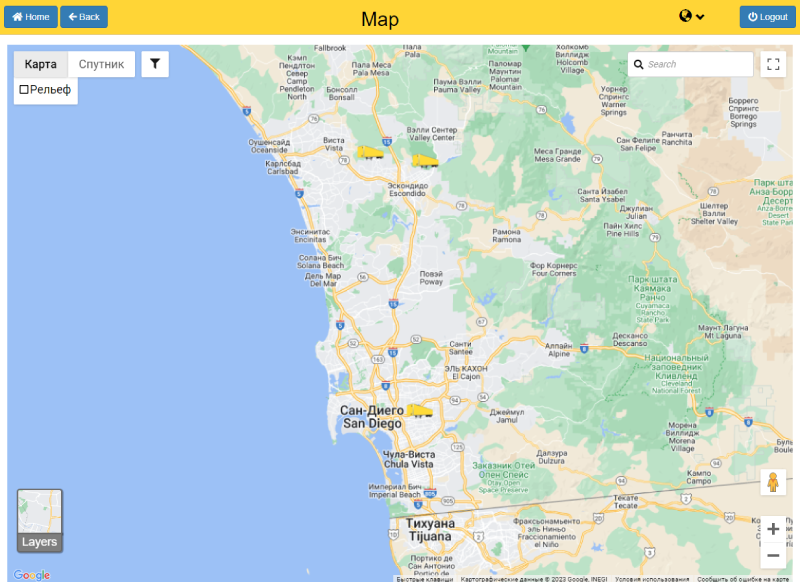
Task: Log out with the Logout button
Action: coord(767,17)
